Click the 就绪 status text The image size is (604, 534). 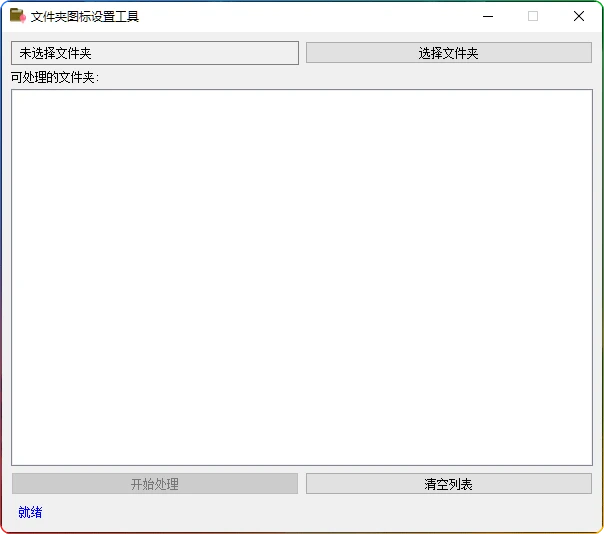pos(30,512)
